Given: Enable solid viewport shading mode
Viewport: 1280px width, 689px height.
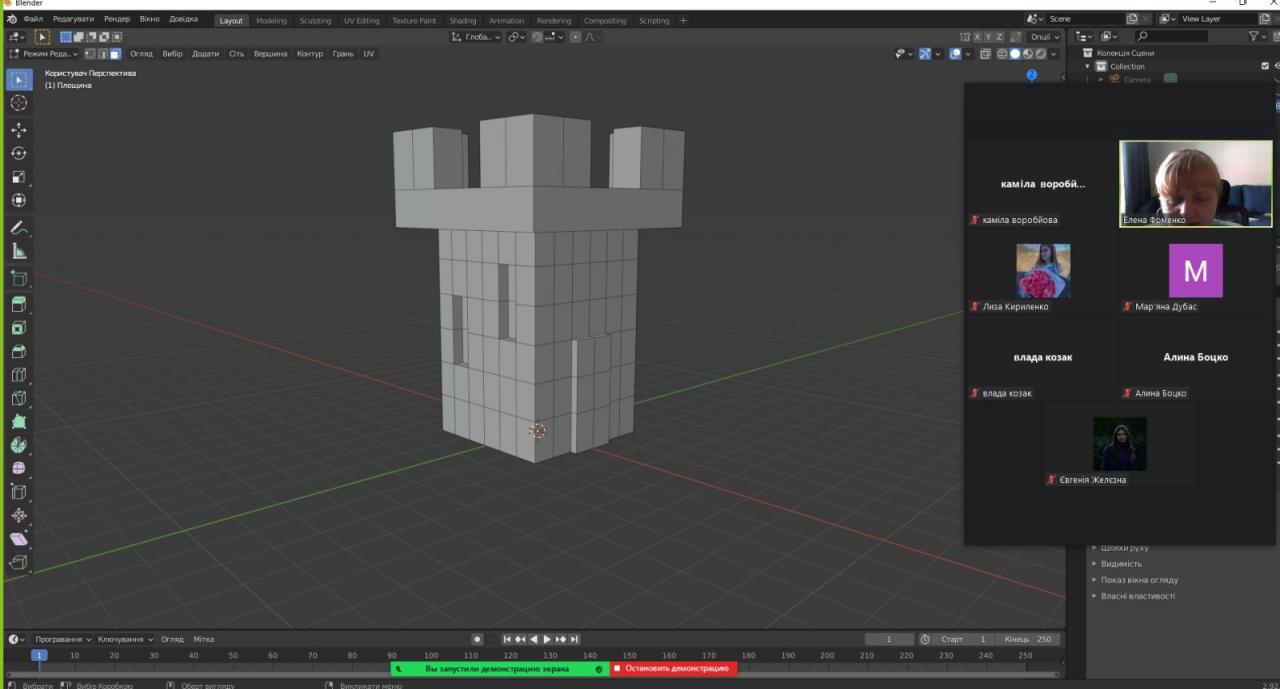Looking at the screenshot, I should [1015, 54].
